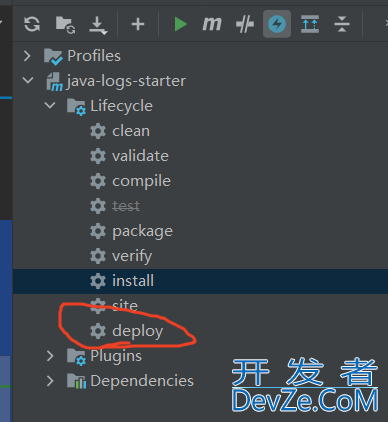
Task: Expand the Profiles node
Action: tap(27, 56)
